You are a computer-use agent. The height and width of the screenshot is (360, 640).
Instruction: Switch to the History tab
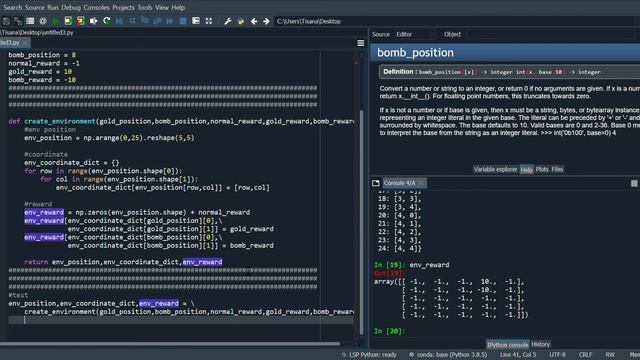point(541,344)
